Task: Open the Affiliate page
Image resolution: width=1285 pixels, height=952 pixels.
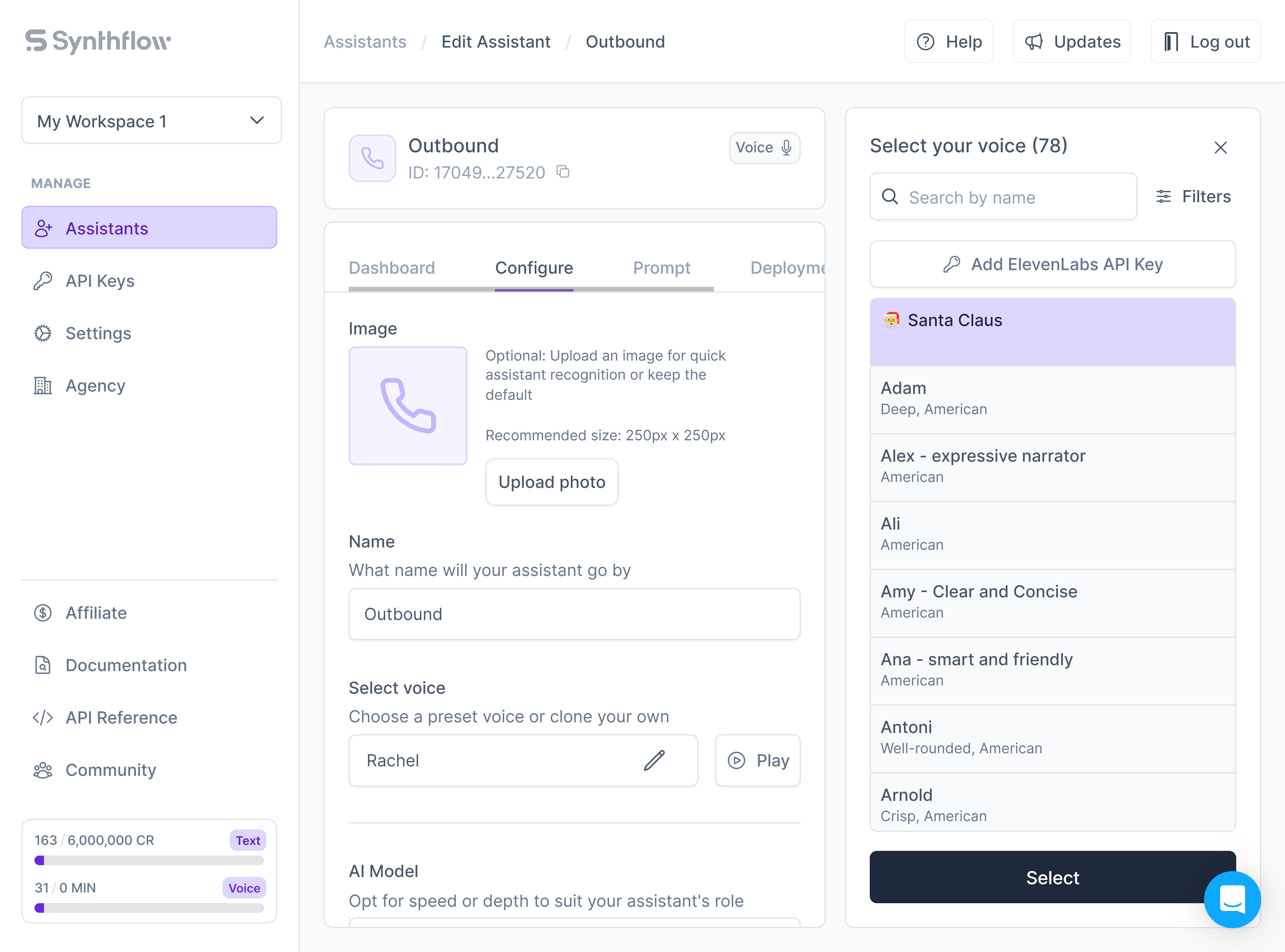Action: pos(96,613)
